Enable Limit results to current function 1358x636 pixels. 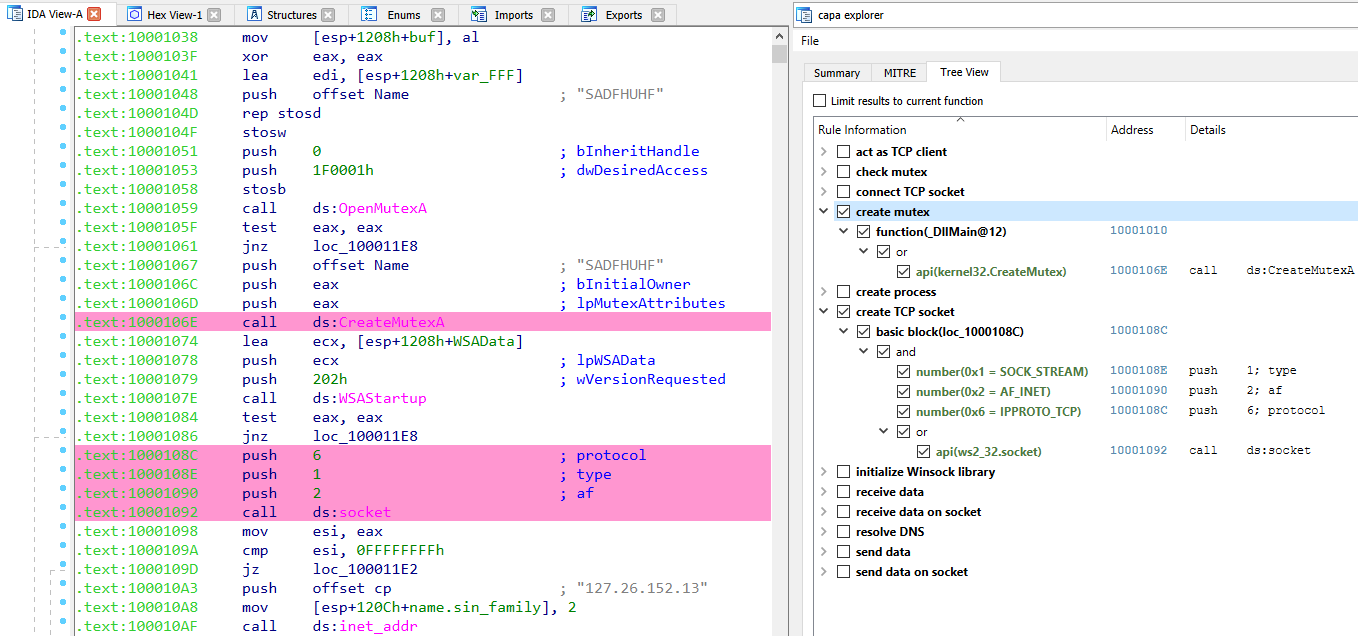coord(820,101)
